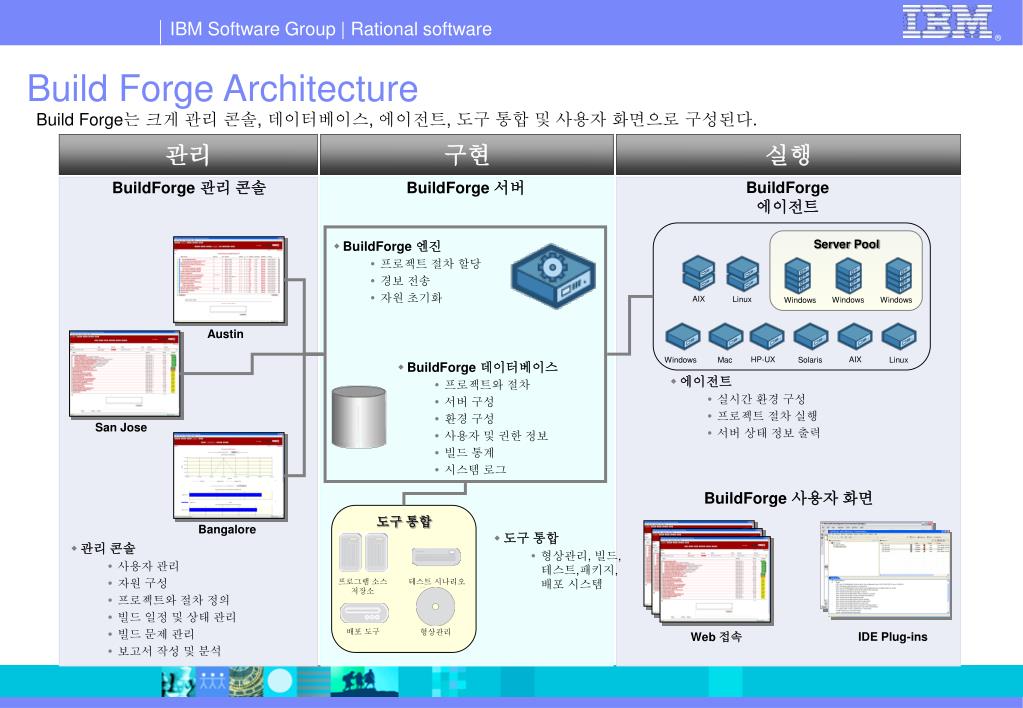
Task: Select the single-unit AIX icon beside Solaris
Action: coord(855,337)
